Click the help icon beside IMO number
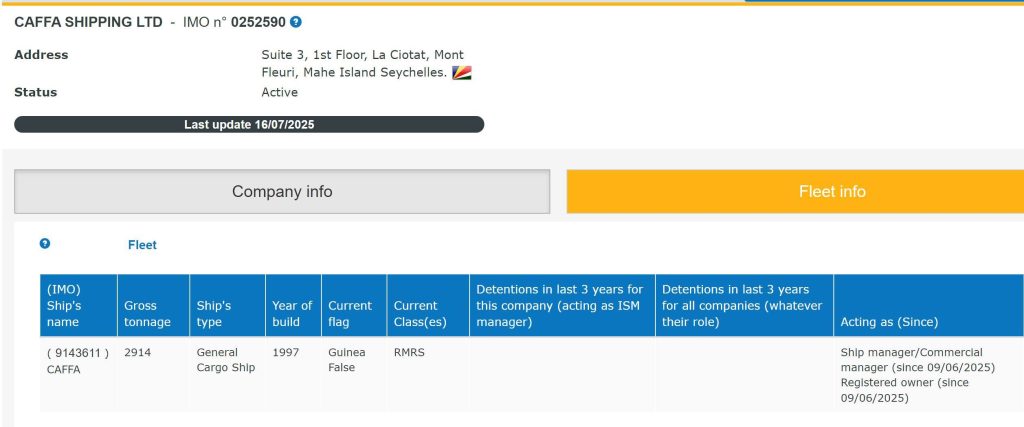Screen dimensions: 1024x427 (x=296, y=22)
